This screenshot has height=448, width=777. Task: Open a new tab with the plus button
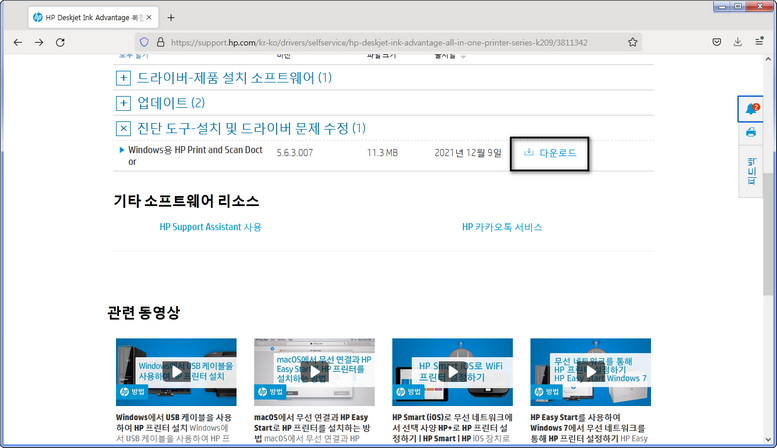tap(171, 18)
